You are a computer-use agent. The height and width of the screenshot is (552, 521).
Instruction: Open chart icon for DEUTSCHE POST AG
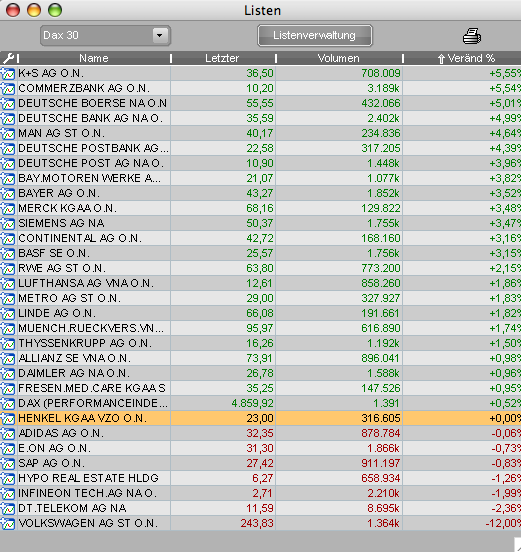(x=8, y=163)
